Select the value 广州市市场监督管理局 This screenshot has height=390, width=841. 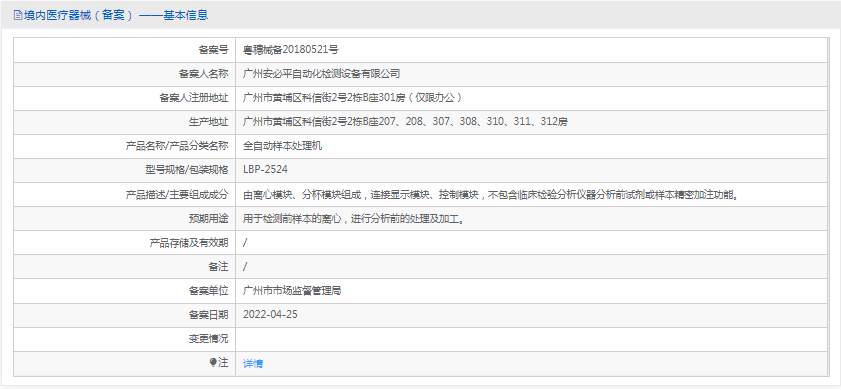click(x=292, y=291)
